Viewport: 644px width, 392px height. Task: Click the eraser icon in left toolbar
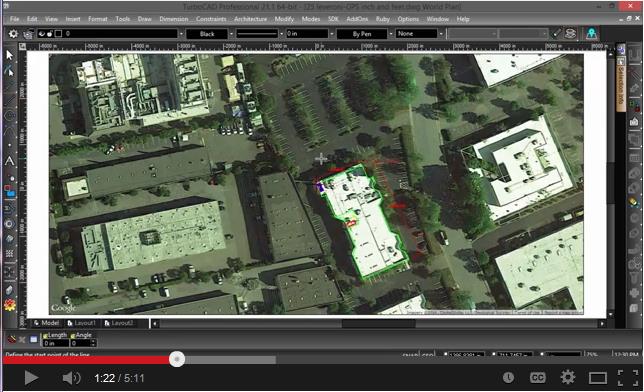[9, 290]
